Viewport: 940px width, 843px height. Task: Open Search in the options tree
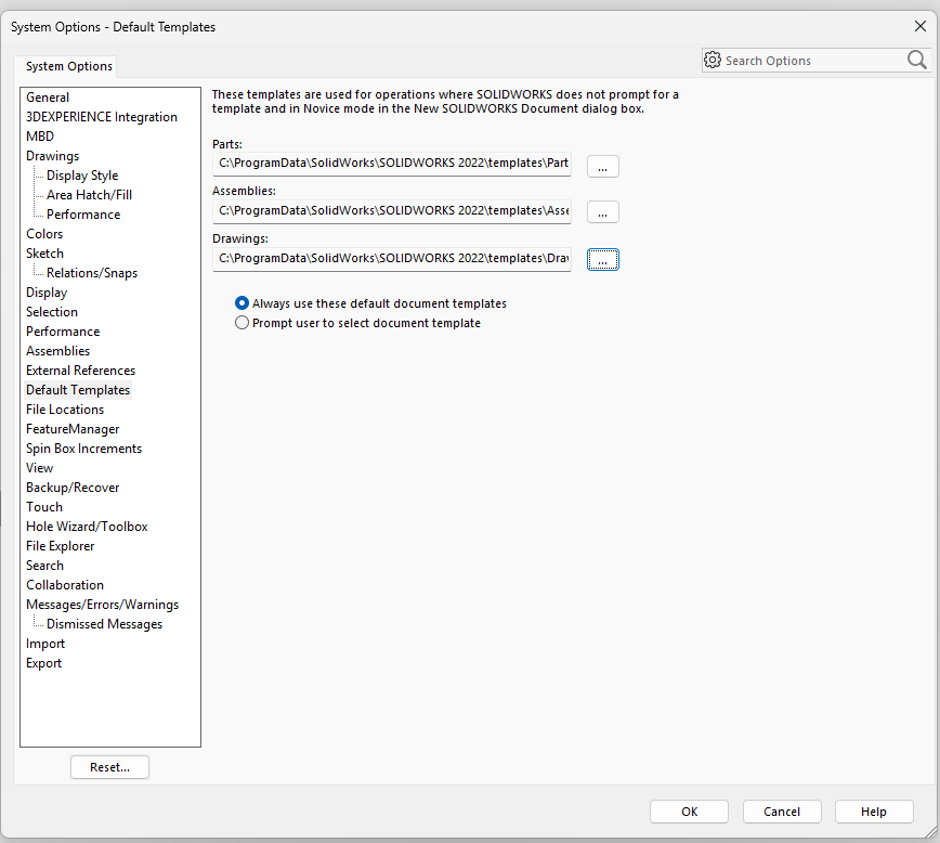pyautogui.click(x=44, y=565)
